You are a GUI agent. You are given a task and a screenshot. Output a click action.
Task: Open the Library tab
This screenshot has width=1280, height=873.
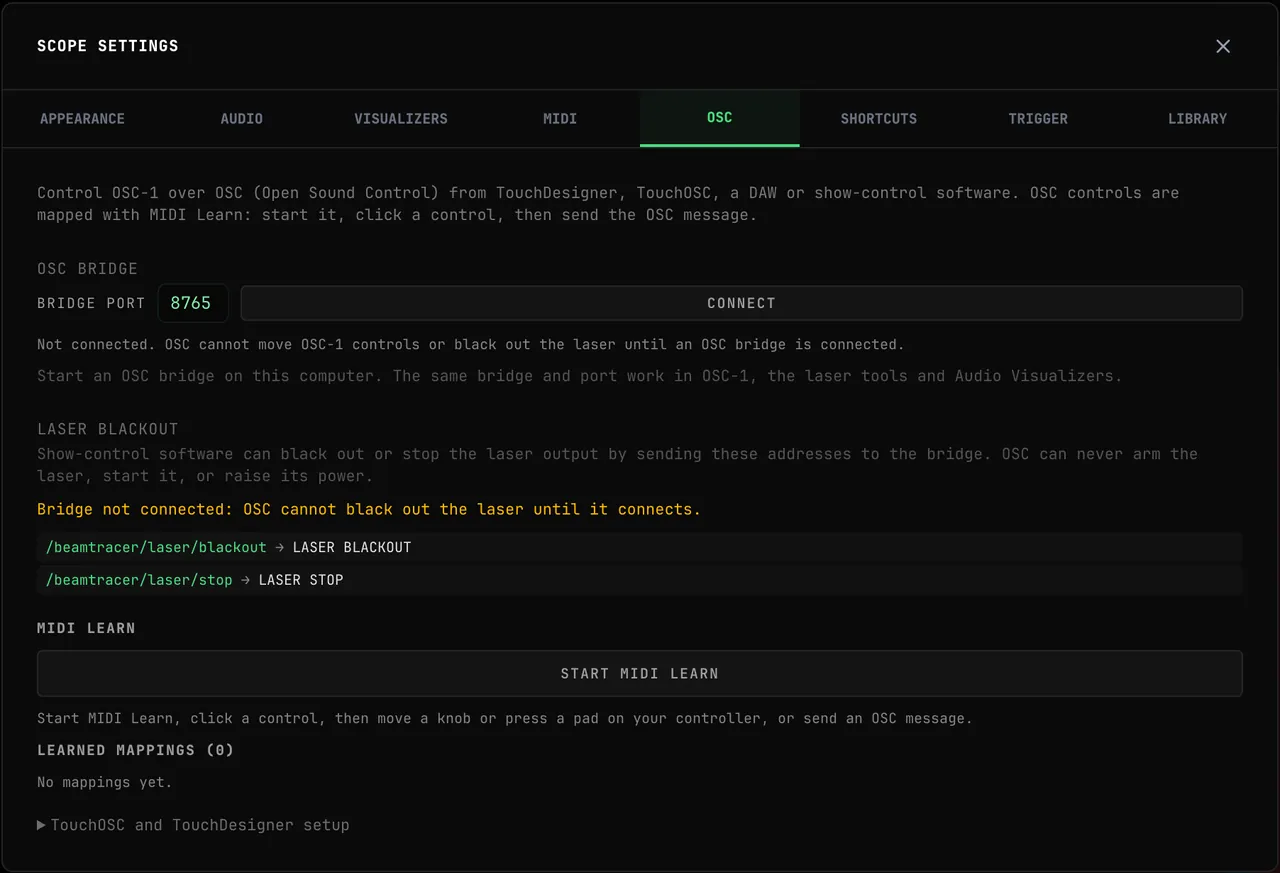[x=1197, y=118]
